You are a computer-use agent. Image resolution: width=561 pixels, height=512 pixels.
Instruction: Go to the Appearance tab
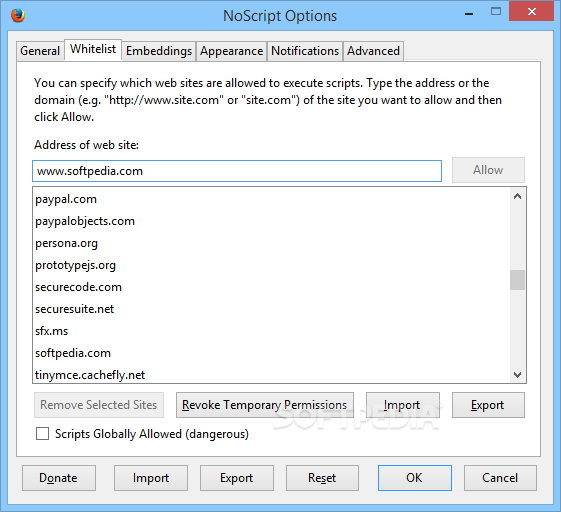(x=232, y=51)
